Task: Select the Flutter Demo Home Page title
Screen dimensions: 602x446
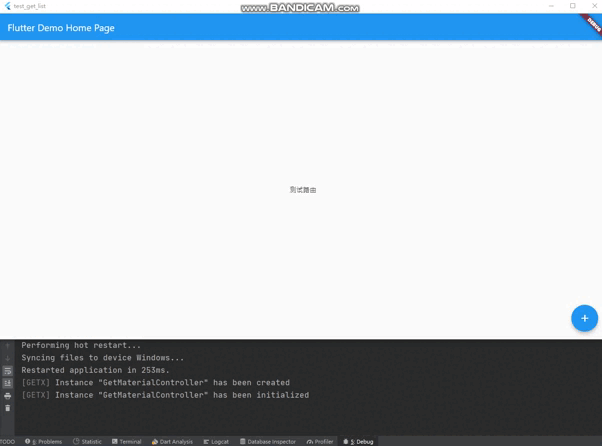Action: tap(61, 28)
